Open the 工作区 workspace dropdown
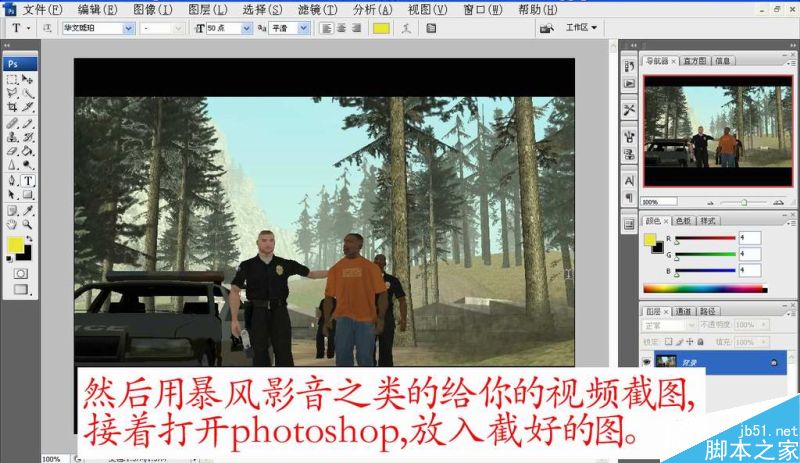The image size is (800, 463). pos(581,28)
